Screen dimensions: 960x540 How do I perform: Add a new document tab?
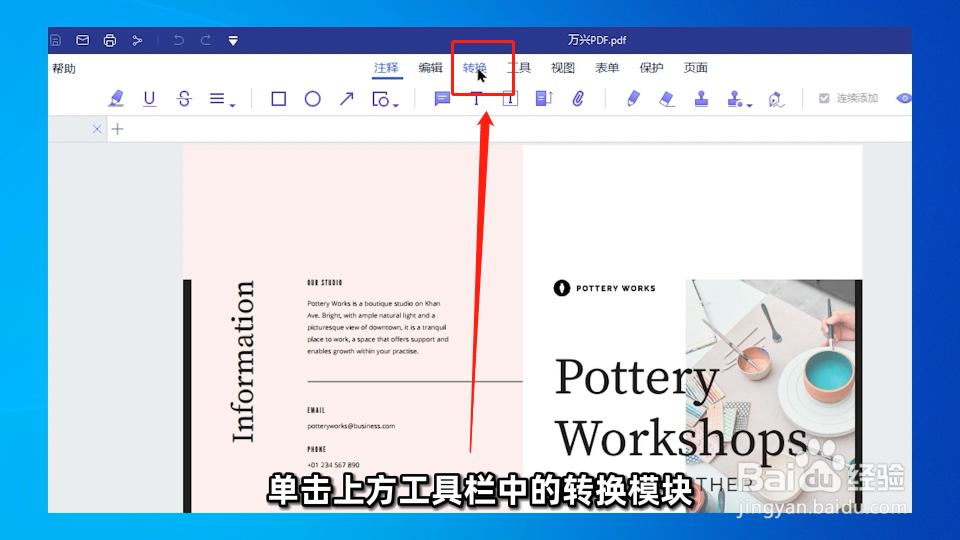coord(118,129)
